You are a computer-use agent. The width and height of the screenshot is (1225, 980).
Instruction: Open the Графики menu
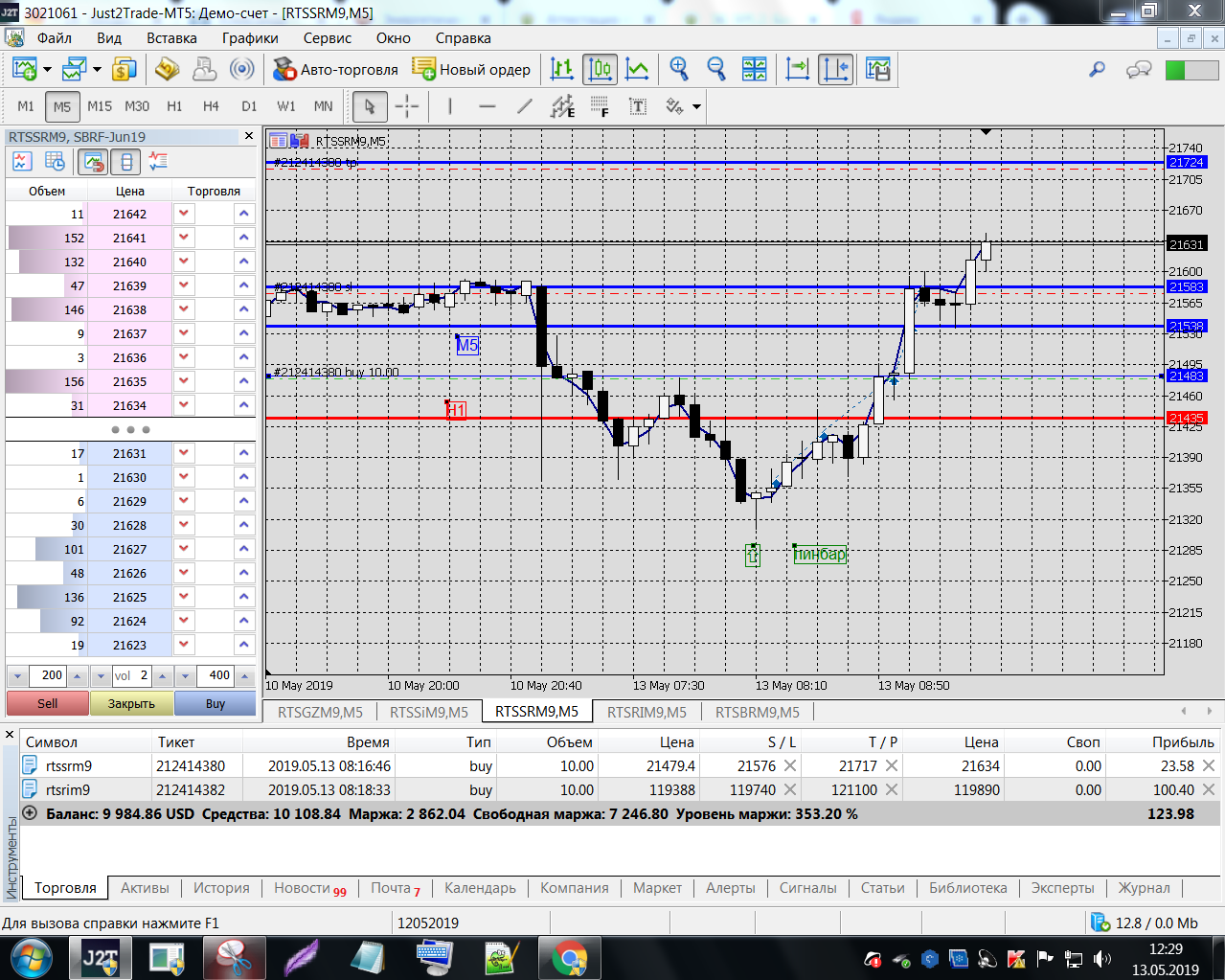click(x=250, y=38)
